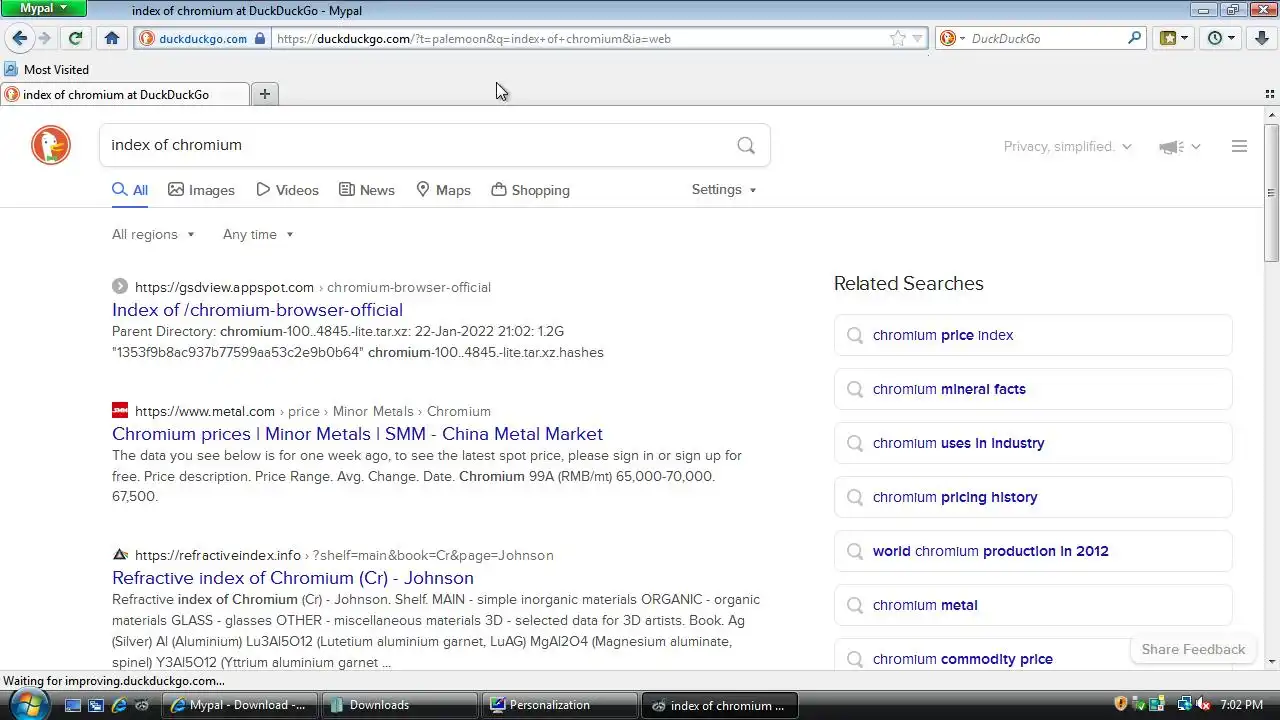Open the 'Any time' filter dropdown

pyautogui.click(x=258, y=234)
